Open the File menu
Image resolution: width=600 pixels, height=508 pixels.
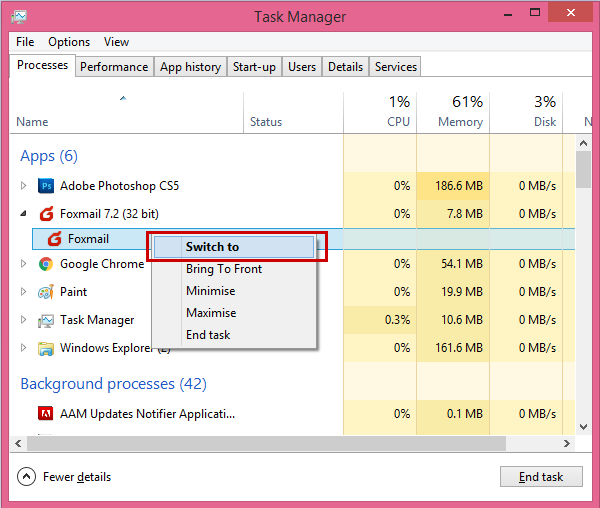[25, 42]
